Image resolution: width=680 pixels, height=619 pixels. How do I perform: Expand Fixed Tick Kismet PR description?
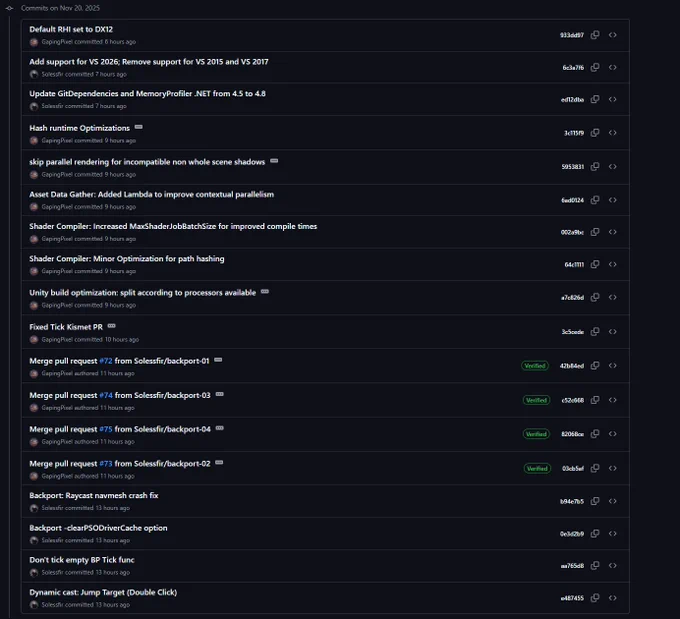111,326
